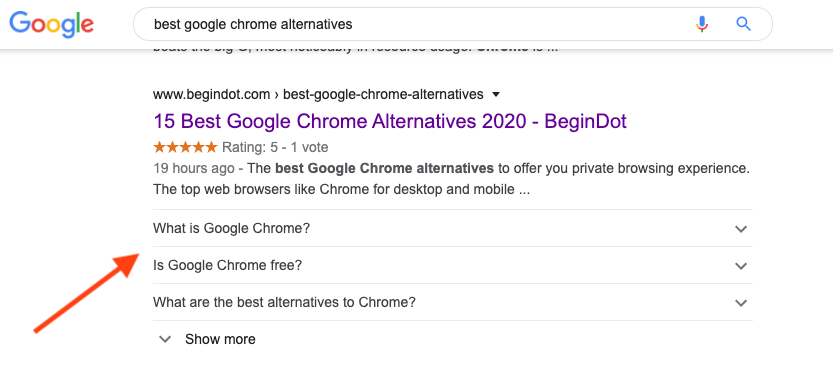Click the Google logo

(52, 24)
